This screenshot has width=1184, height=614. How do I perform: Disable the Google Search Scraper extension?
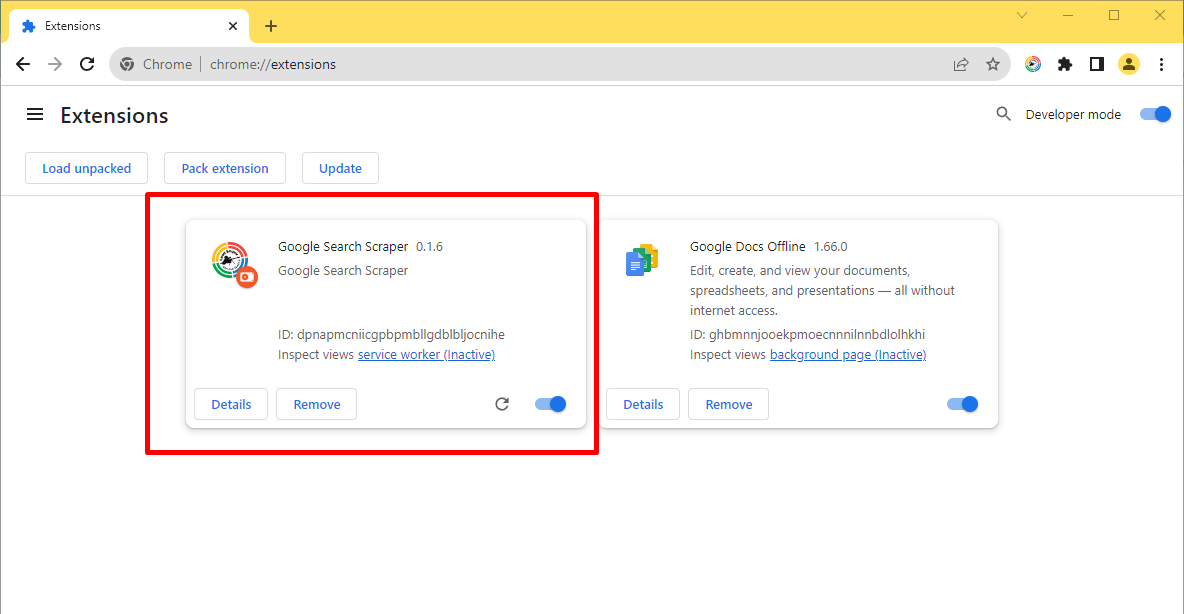[549, 404]
